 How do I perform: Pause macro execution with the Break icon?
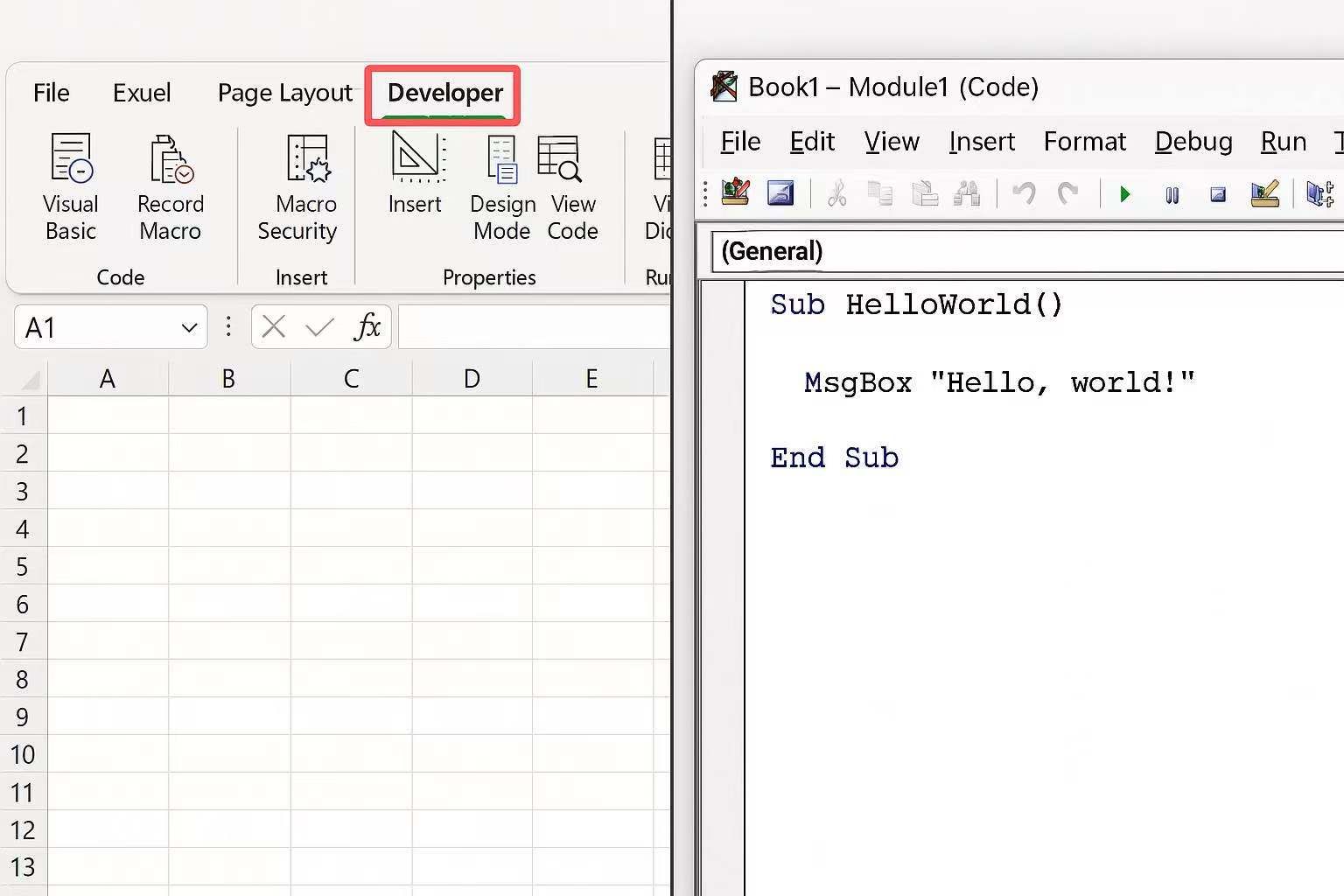[1172, 193]
